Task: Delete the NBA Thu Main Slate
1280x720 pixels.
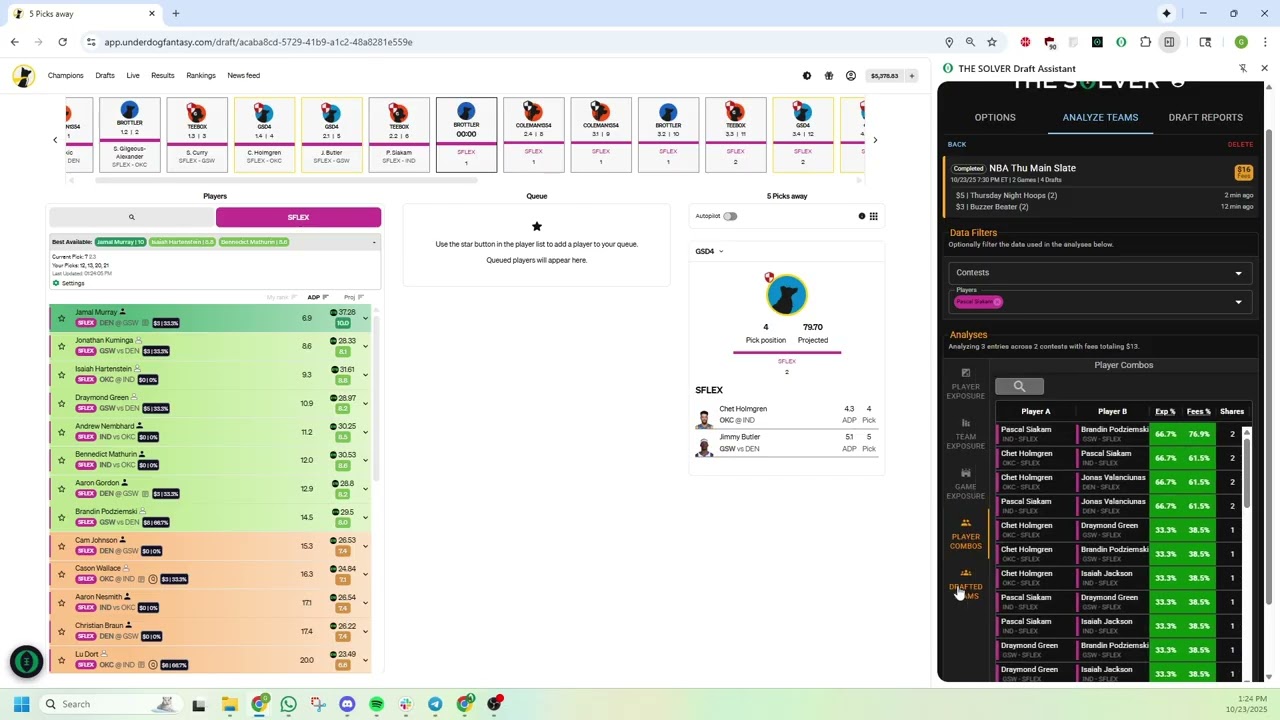Action: pos(1240,145)
